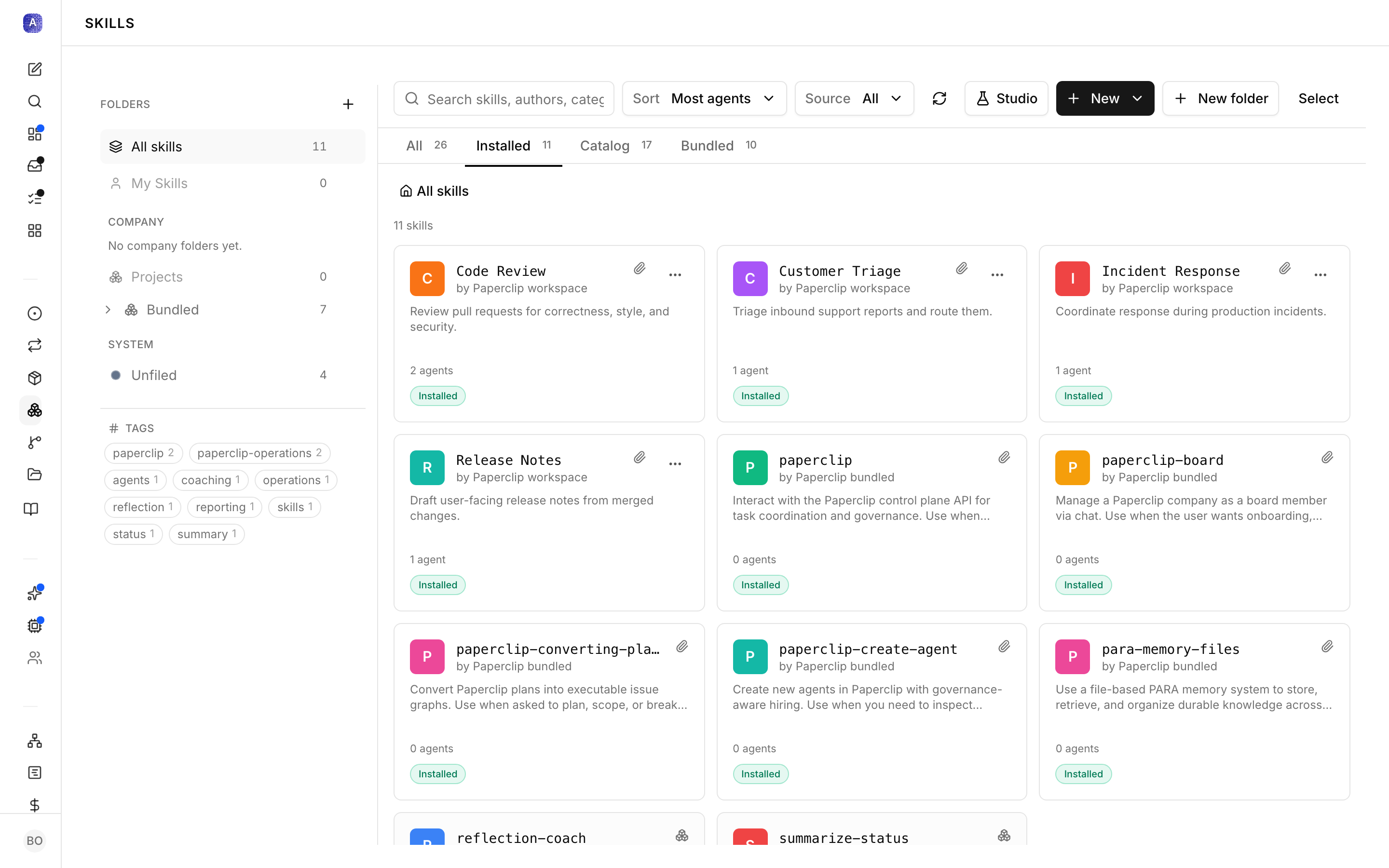Switch to the Installed tab
Viewport: 1389px width, 868px height.
(x=514, y=146)
